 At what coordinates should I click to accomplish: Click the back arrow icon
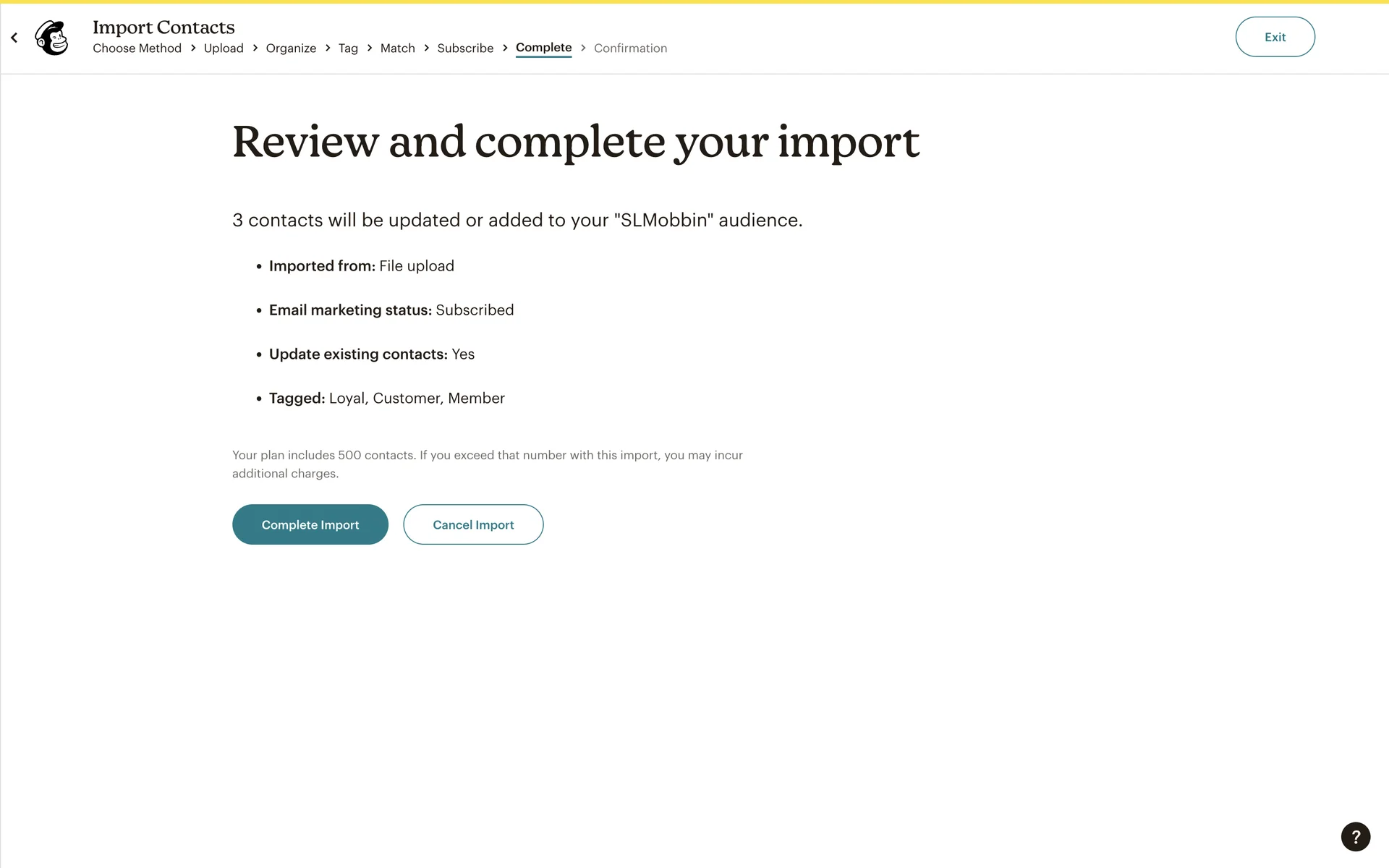click(14, 38)
